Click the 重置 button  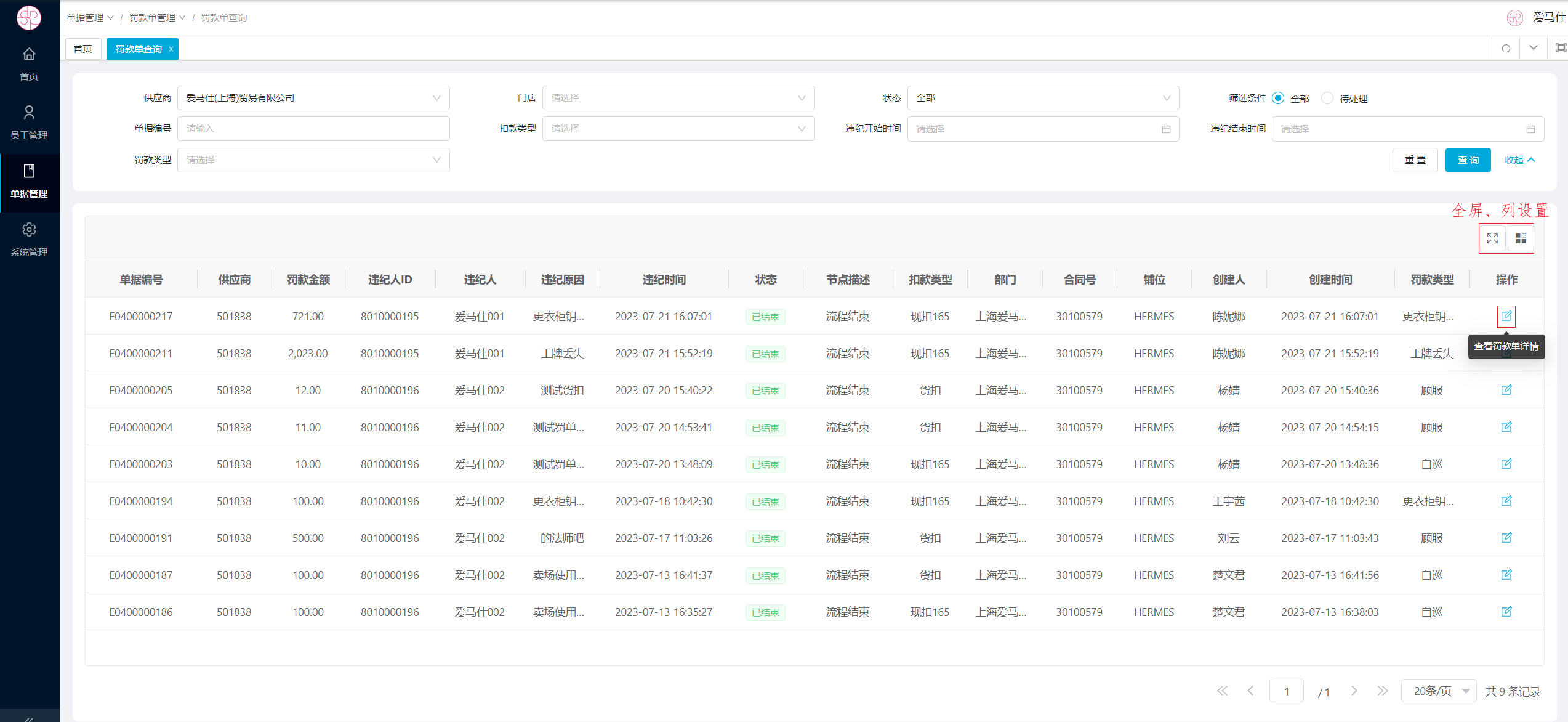click(x=1415, y=160)
